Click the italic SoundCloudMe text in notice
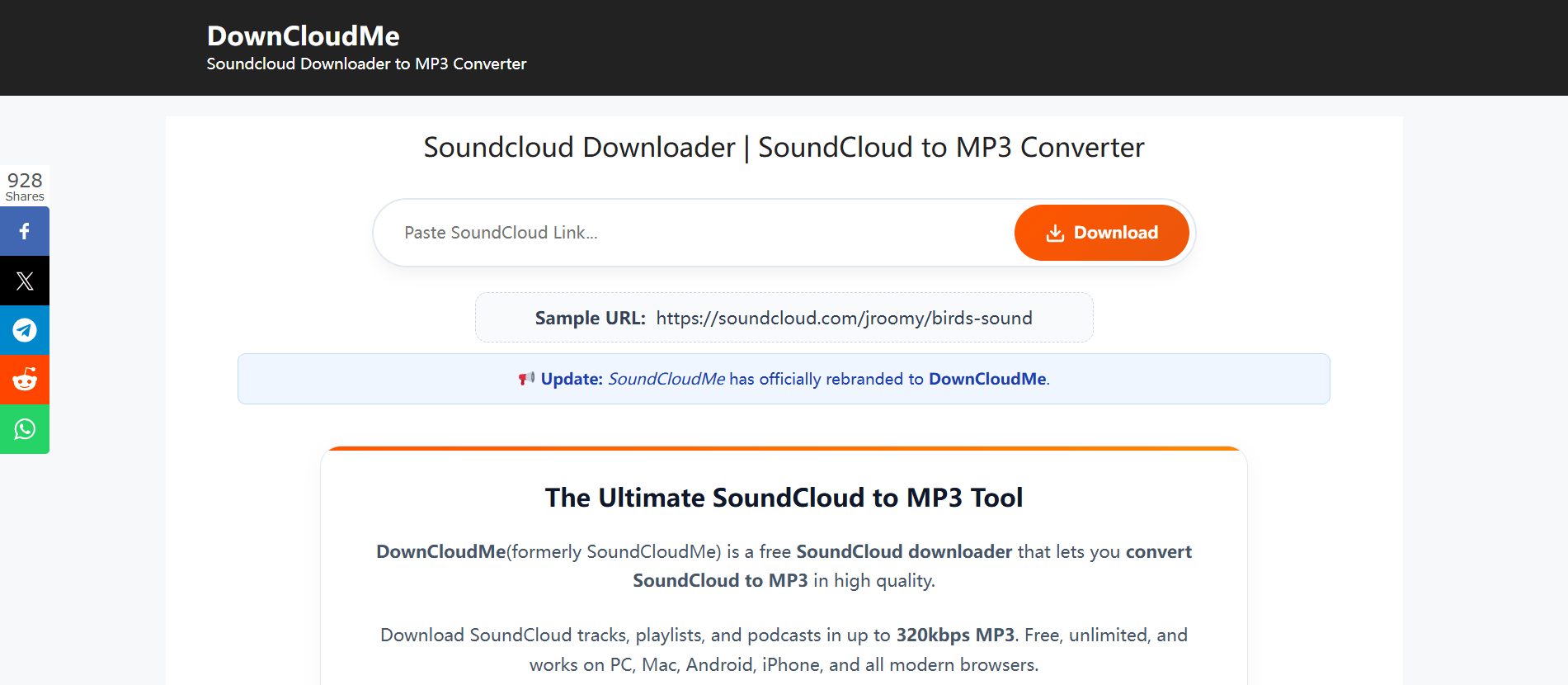1568x685 pixels. point(666,379)
